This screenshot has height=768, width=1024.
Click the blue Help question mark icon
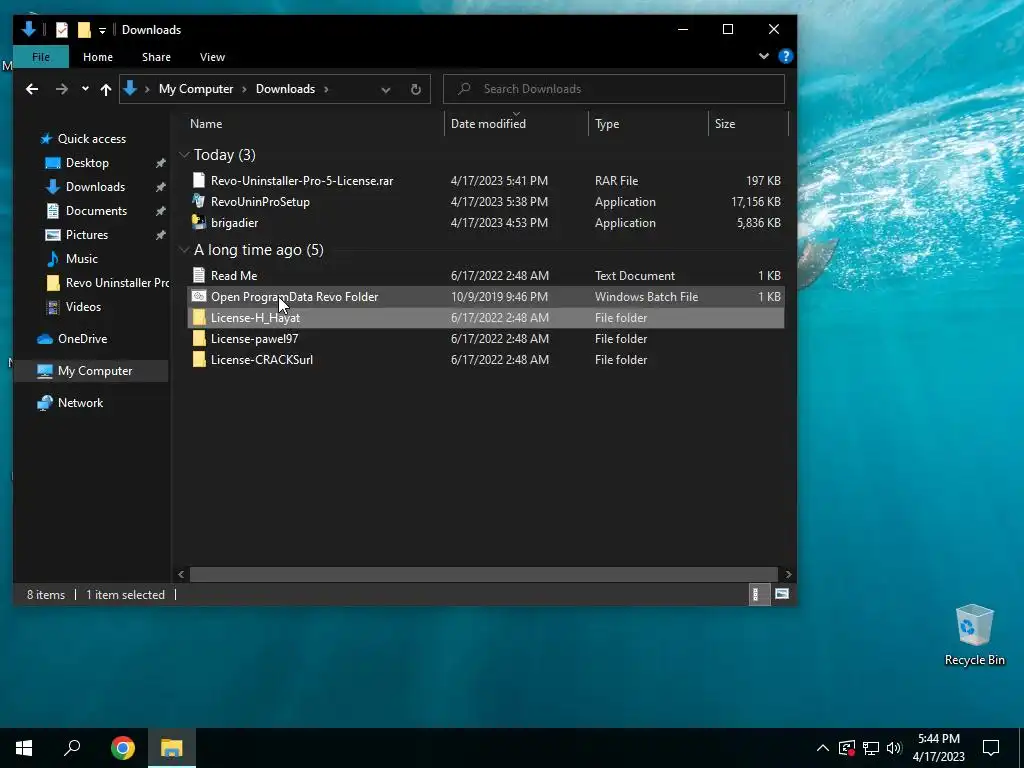786,56
